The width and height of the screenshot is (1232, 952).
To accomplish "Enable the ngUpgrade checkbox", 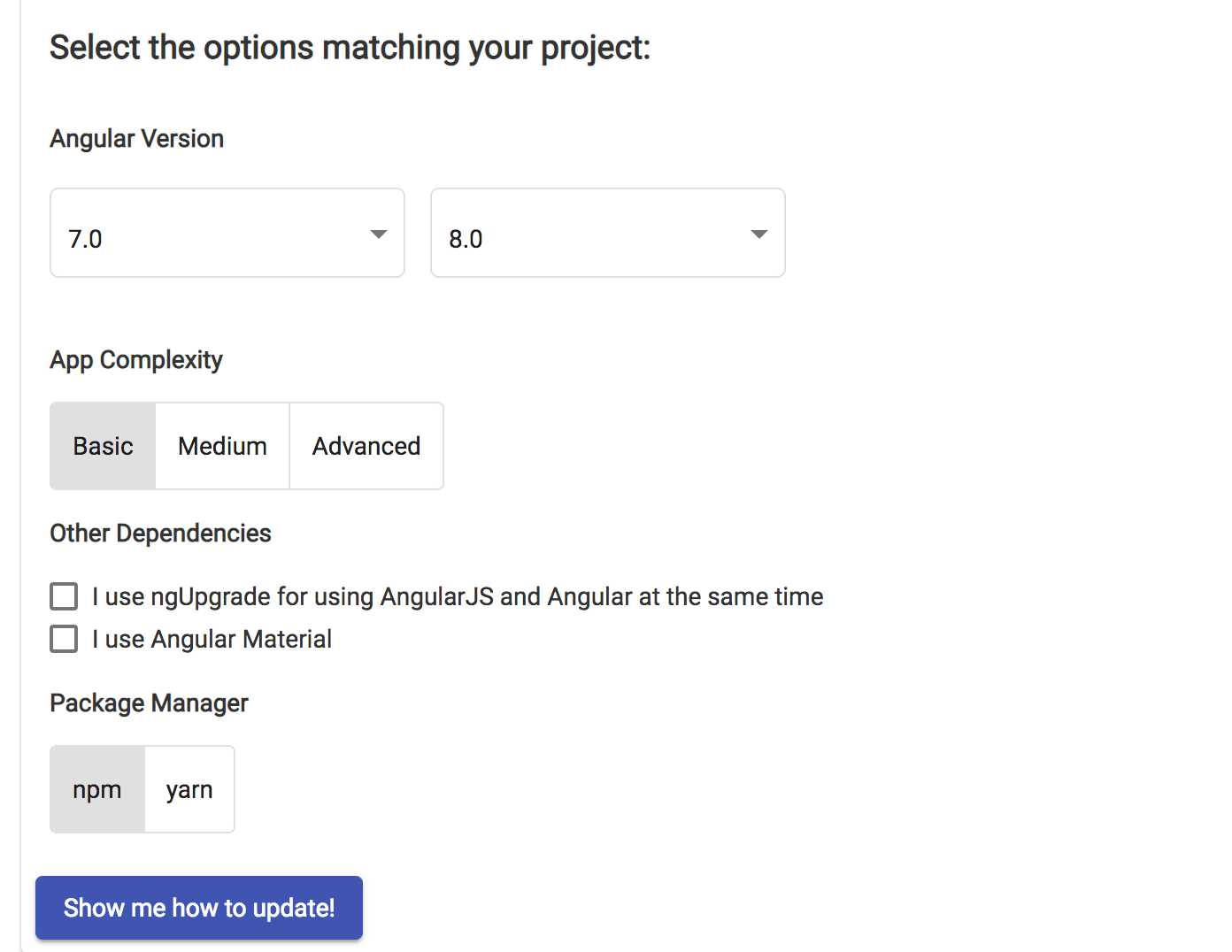I will click(x=63, y=595).
